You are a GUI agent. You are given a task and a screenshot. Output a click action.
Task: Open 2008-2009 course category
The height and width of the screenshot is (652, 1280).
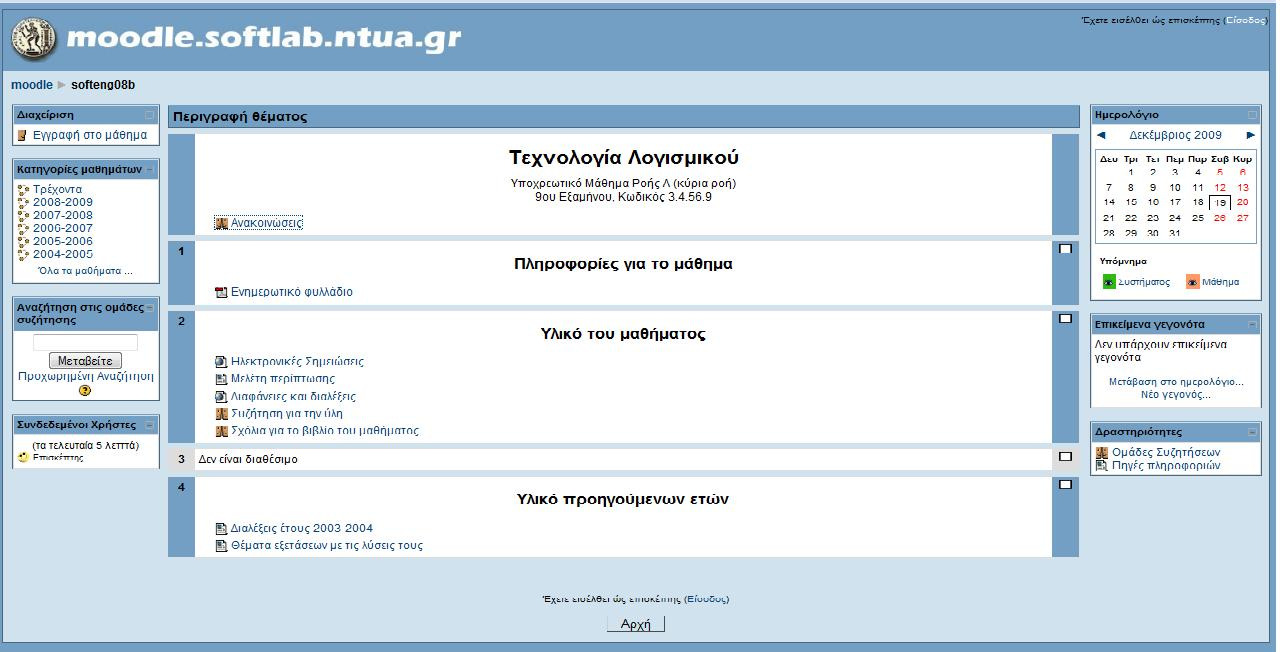(62, 202)
